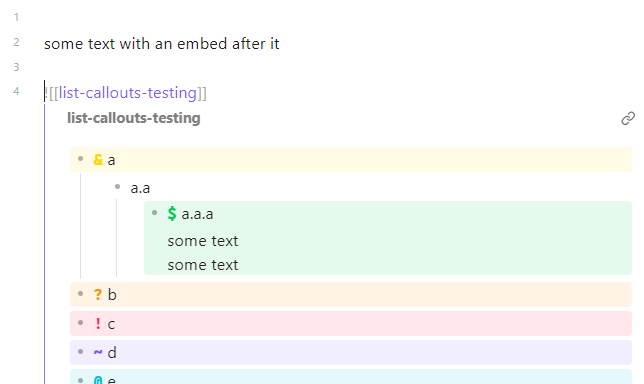
Task: Click the orange callout list item b
Action: pos(351,294)
